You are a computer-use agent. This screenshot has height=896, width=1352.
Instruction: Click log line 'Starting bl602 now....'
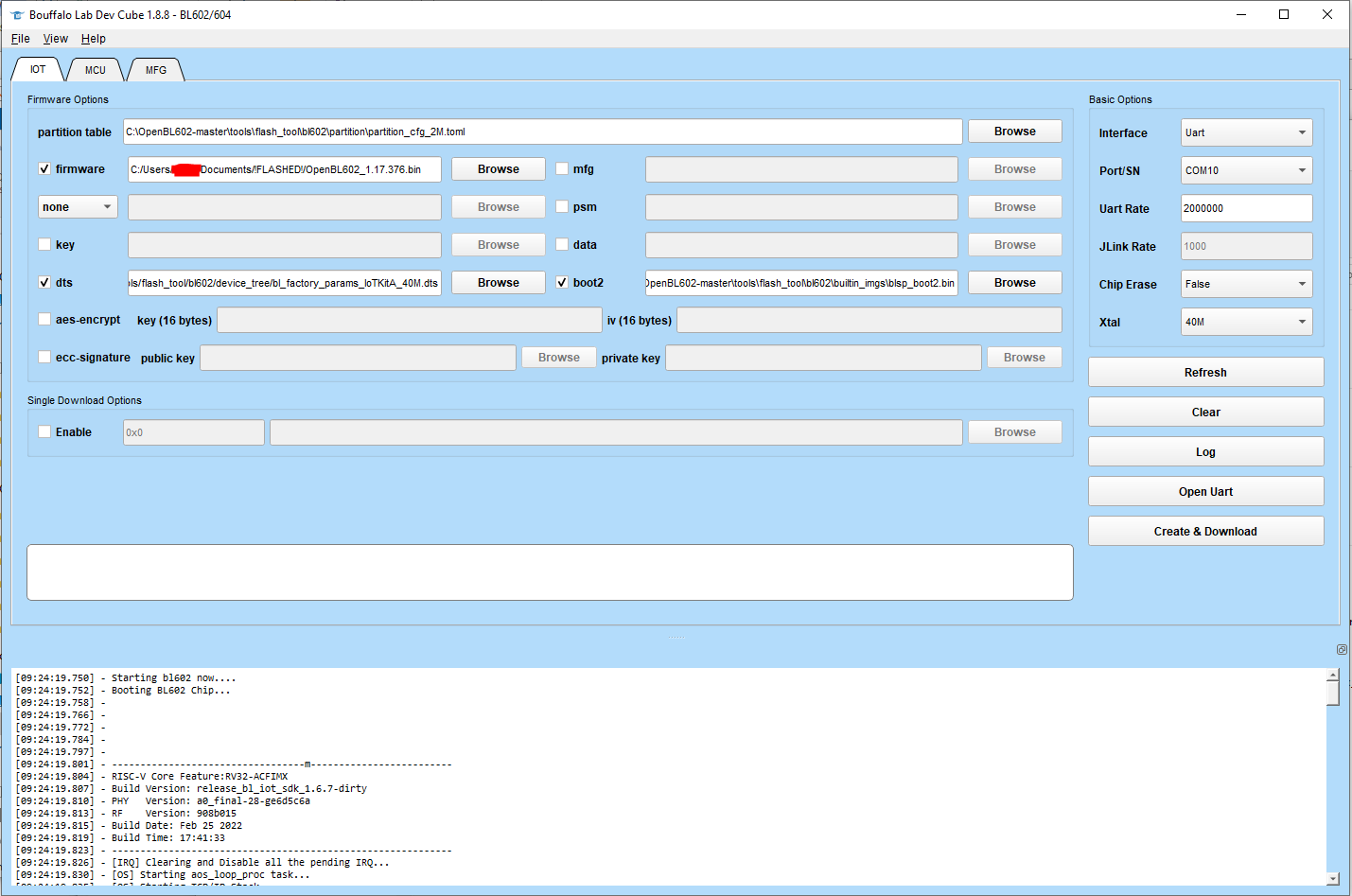pyautogui.click(x=126, y=678)
